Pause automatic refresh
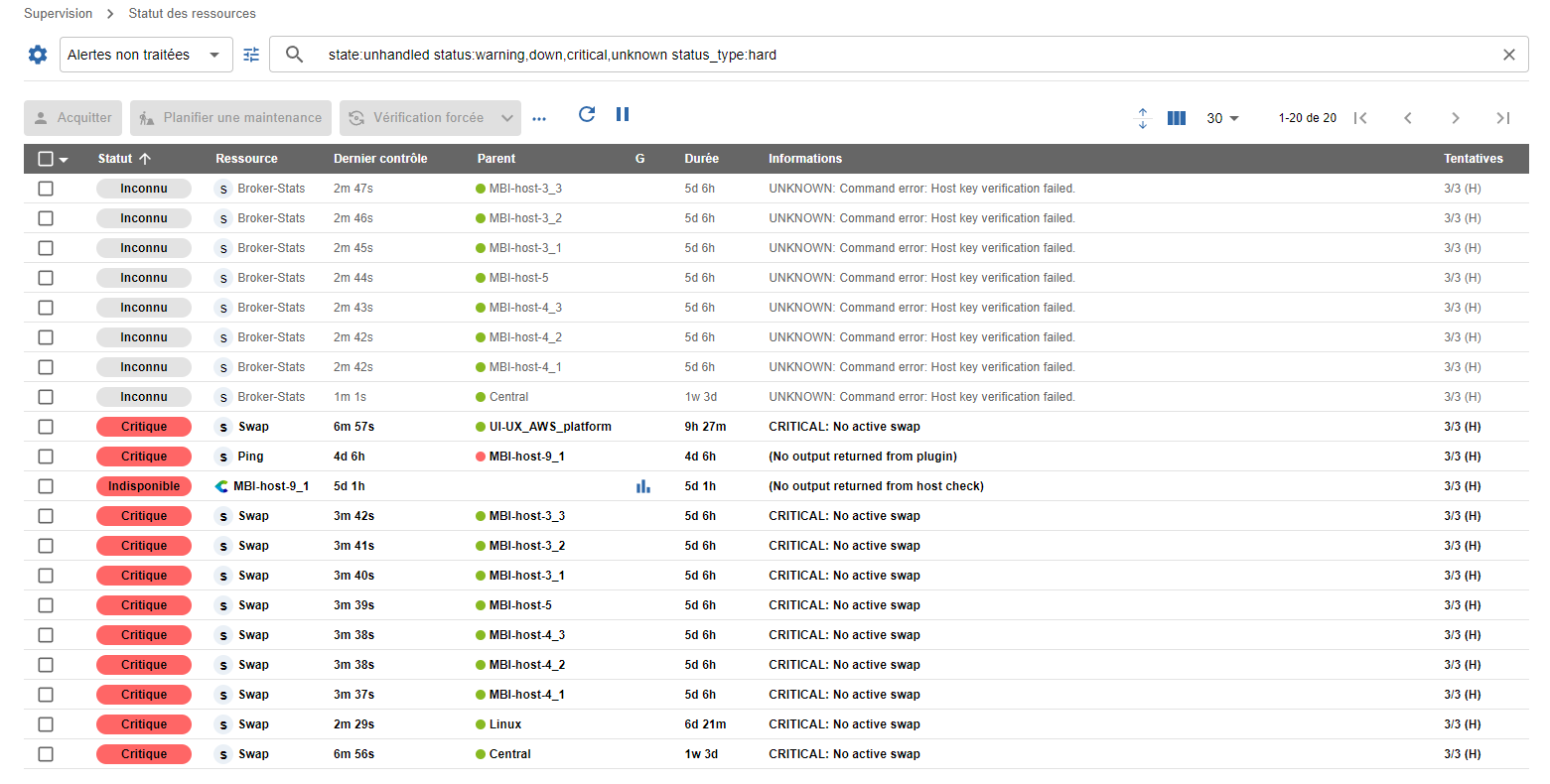The image size is (1550, 784). [623, 114]
